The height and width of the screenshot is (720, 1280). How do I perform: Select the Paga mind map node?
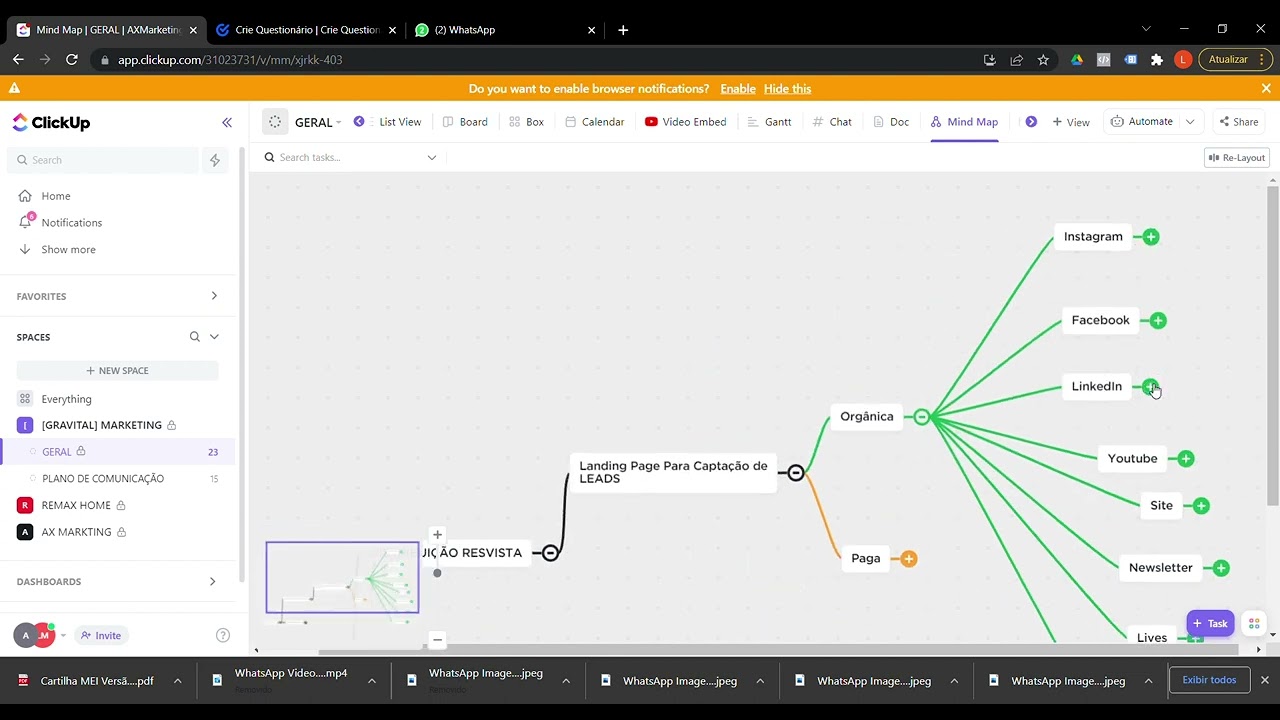coord(866,559)
